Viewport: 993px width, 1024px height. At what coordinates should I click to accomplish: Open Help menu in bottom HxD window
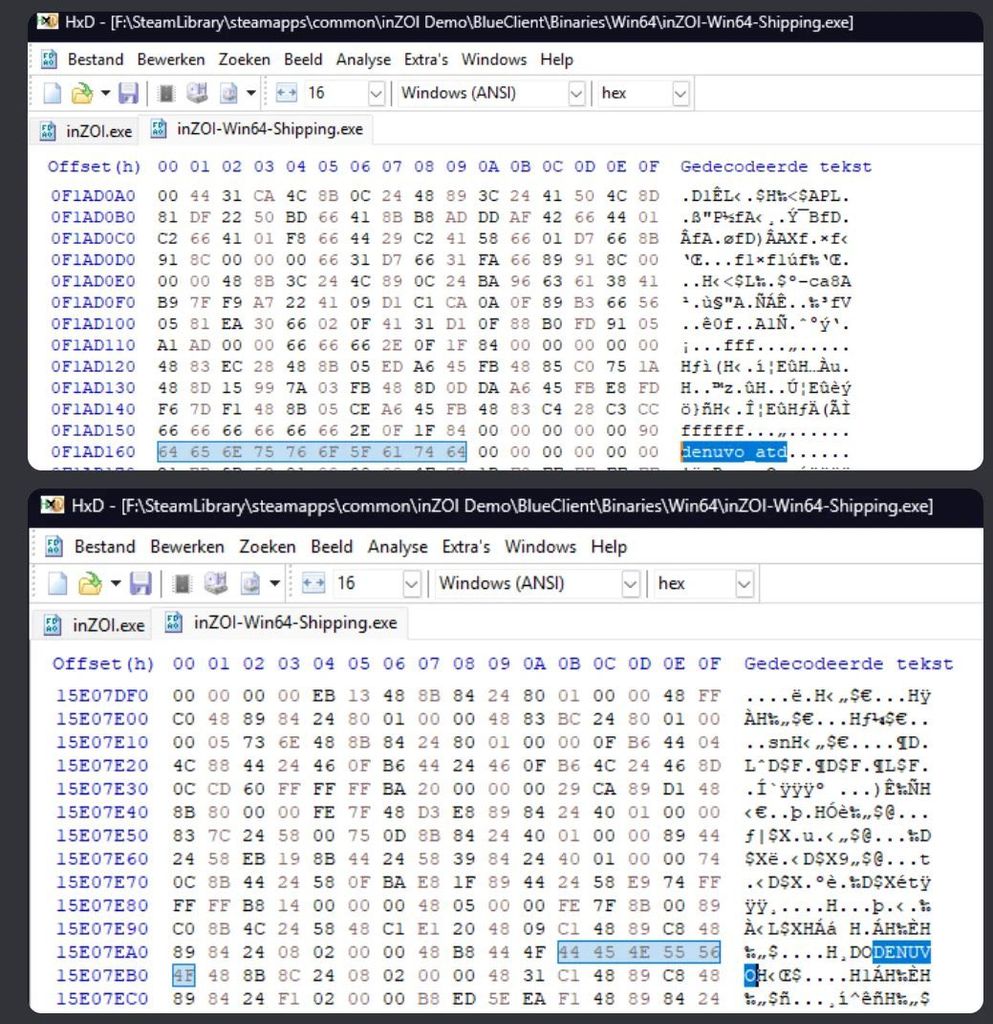(609, 547)
